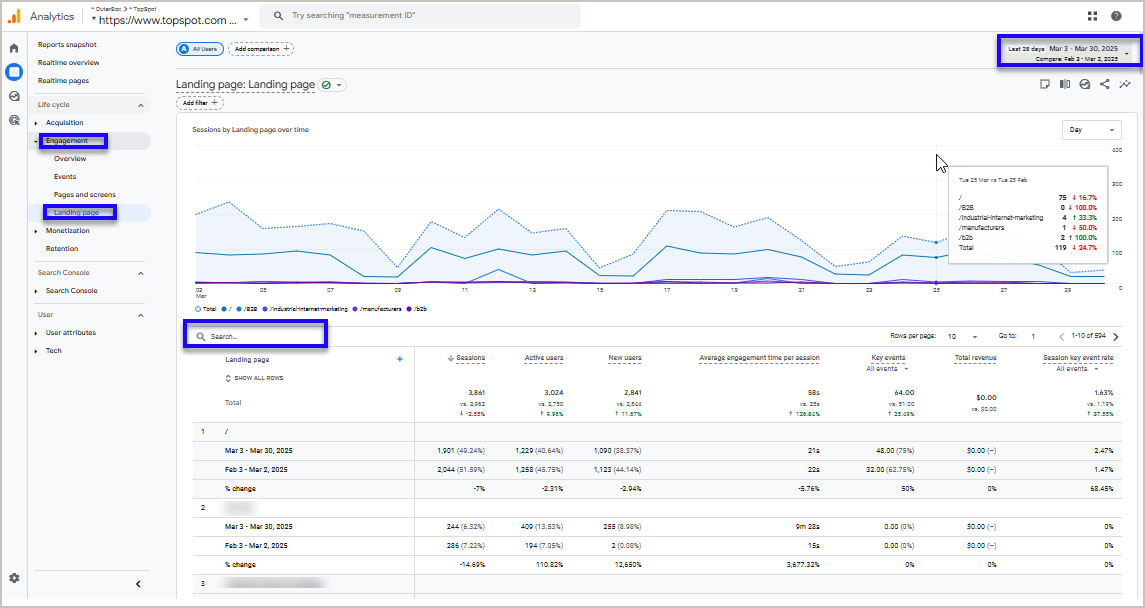The width and height of the screenshot is (1145, 608).
Task: Open the Day granularity dropdown
Action: coord(1090,129)
